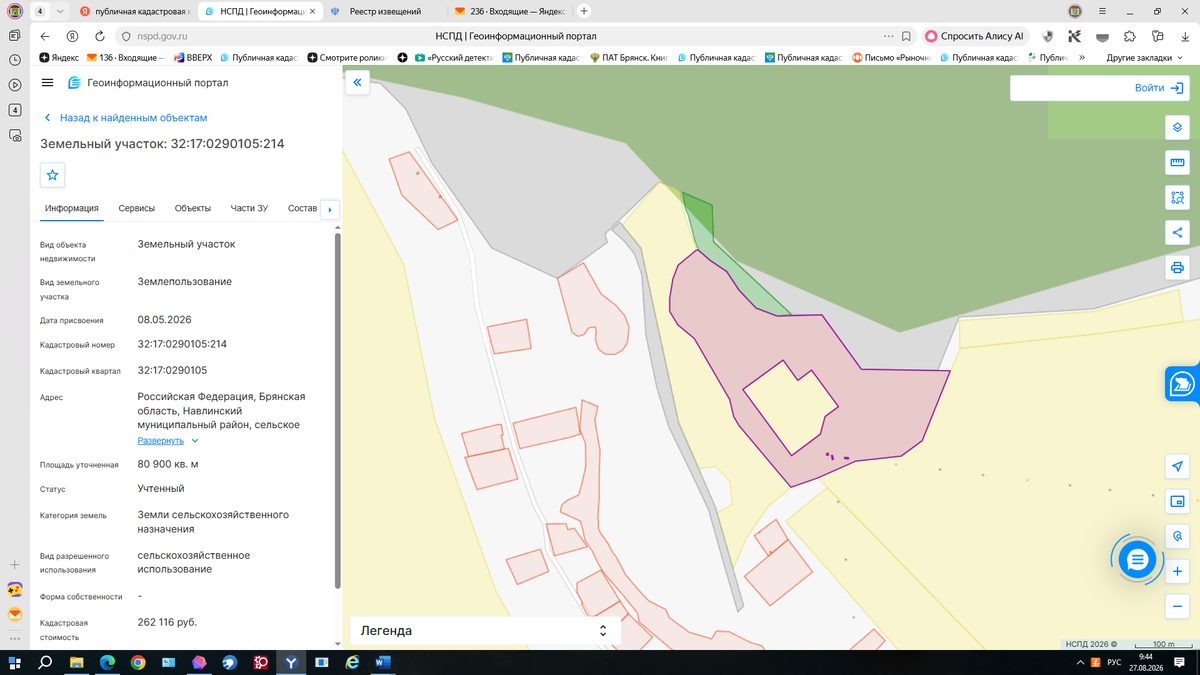The image size is (1200, 675).
Task: Zoom in with the plus button
Action: pyautogui.click(x=1177, y=571)
